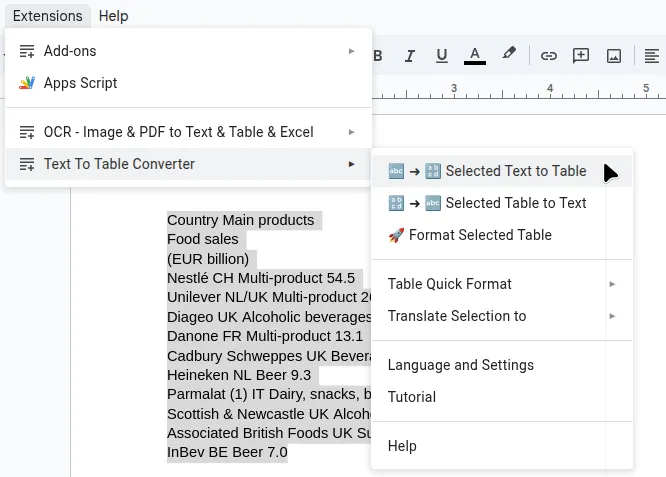Expand the Table Quick Format submenu
This screenshot has height=477, width=666.
point(612,284)
